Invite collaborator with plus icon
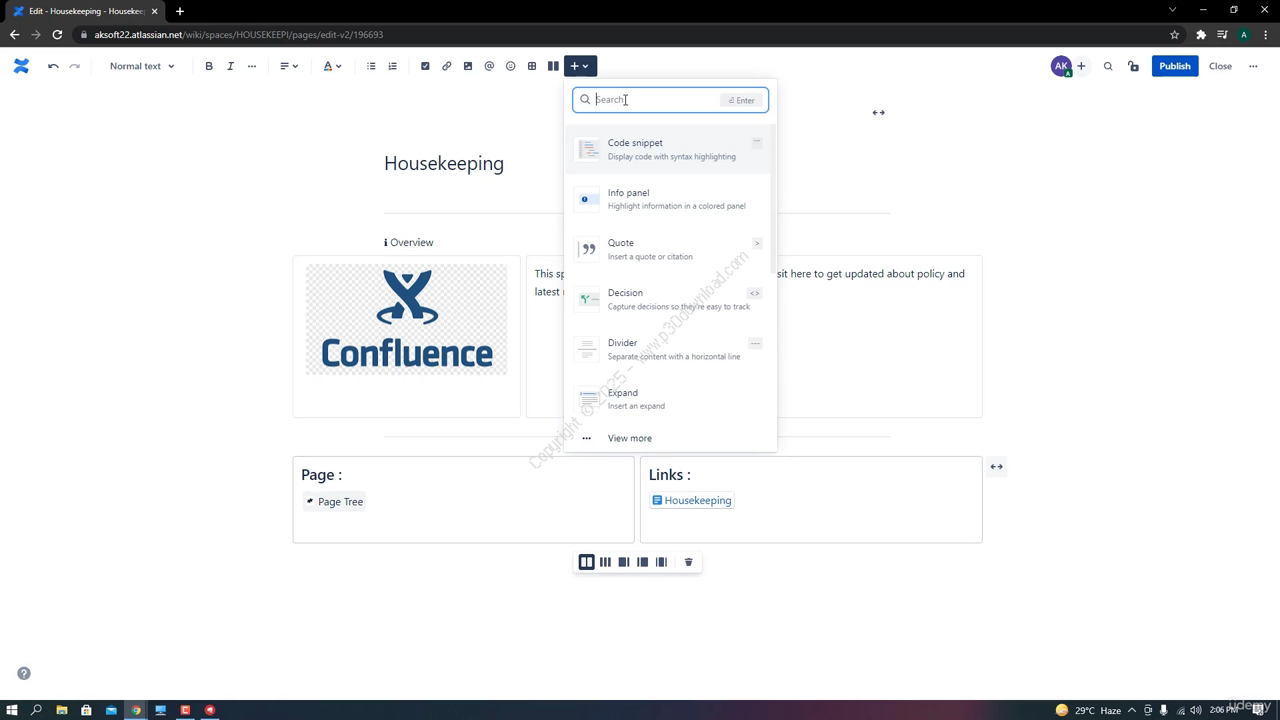 tap(1081, 66)
